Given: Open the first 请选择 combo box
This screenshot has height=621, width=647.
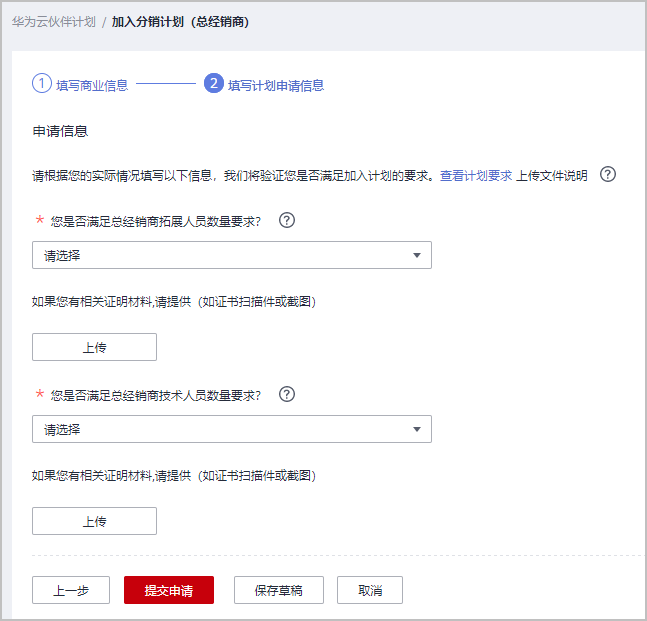Looking at the screenshot, I should [x=232, y=255].
